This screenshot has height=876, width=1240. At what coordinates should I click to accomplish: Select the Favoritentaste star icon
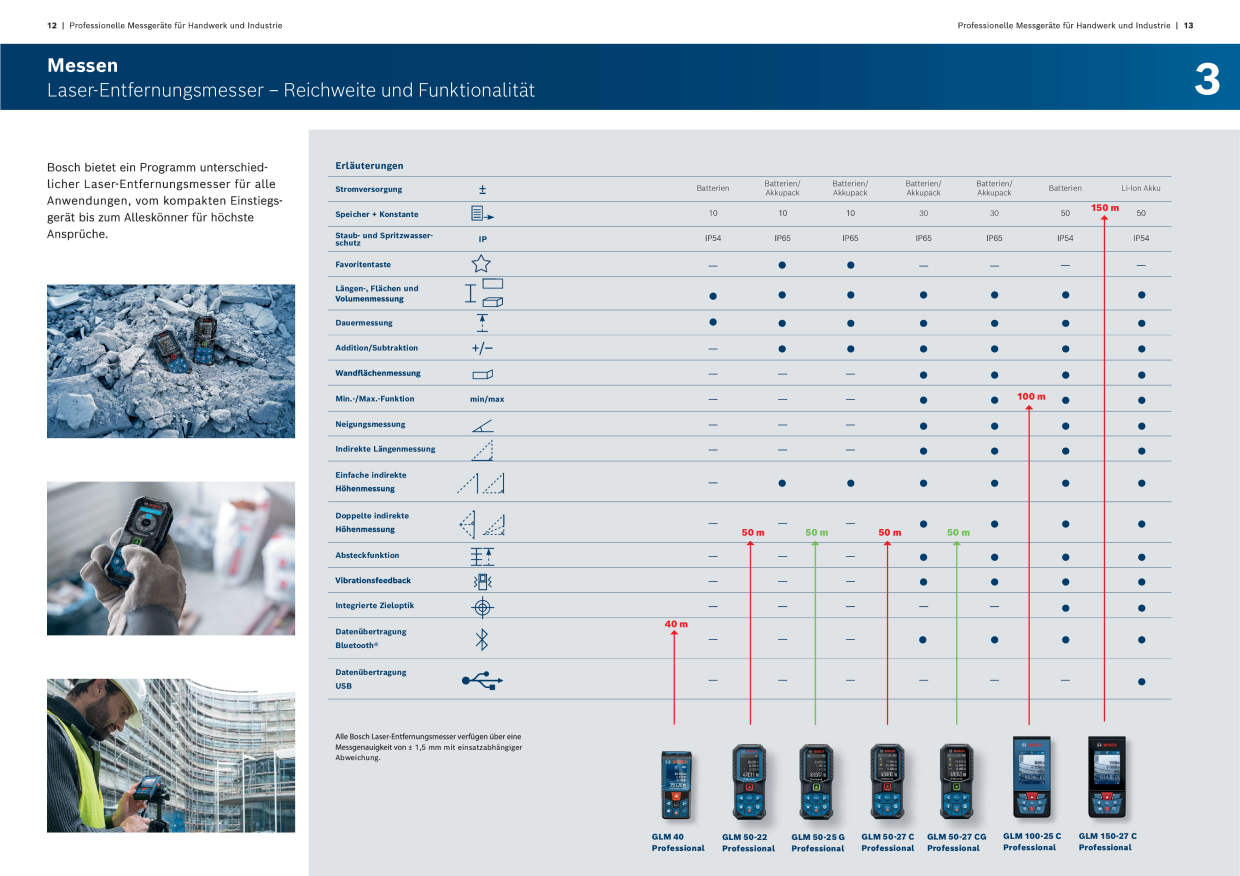481,264
